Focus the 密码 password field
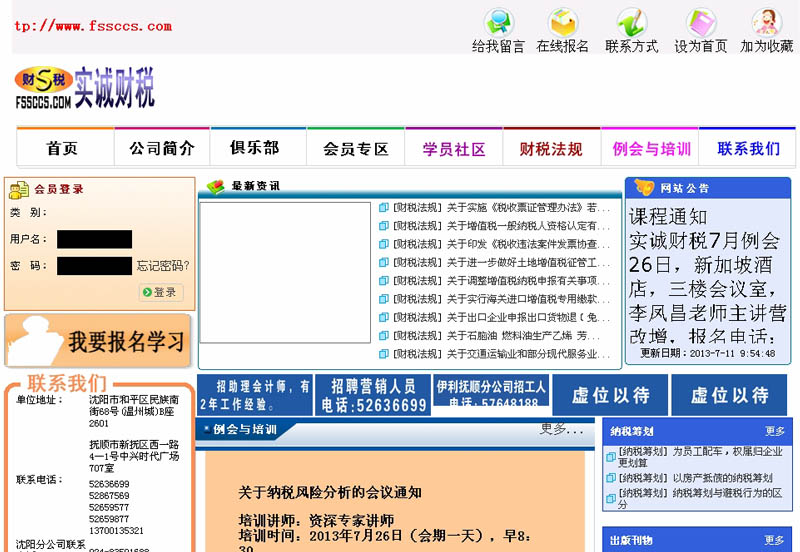 [x=94, y=265]
